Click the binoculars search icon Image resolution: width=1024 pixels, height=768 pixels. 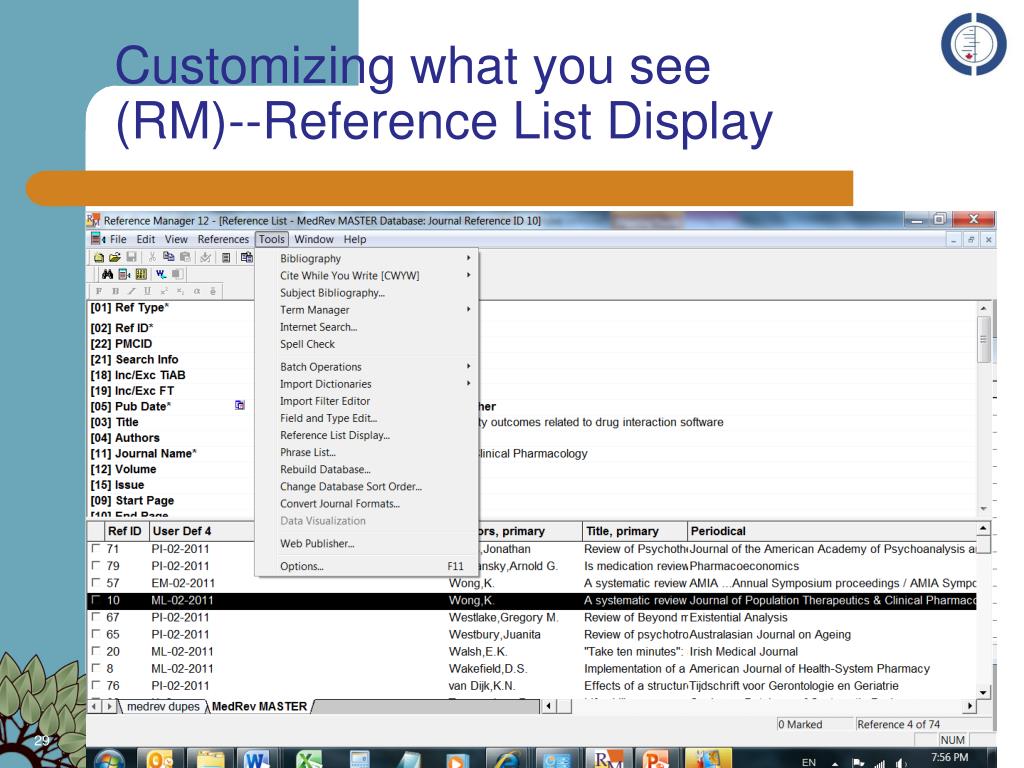pos(106,274)
